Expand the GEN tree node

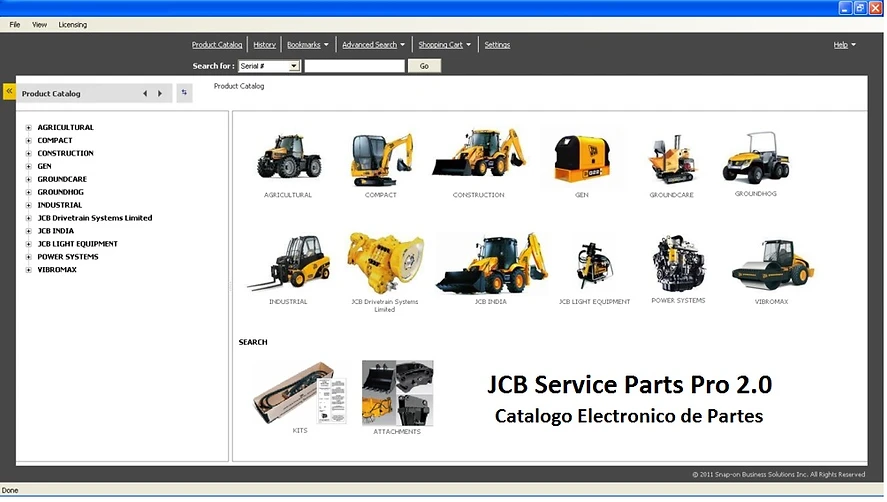coord(28,167)
